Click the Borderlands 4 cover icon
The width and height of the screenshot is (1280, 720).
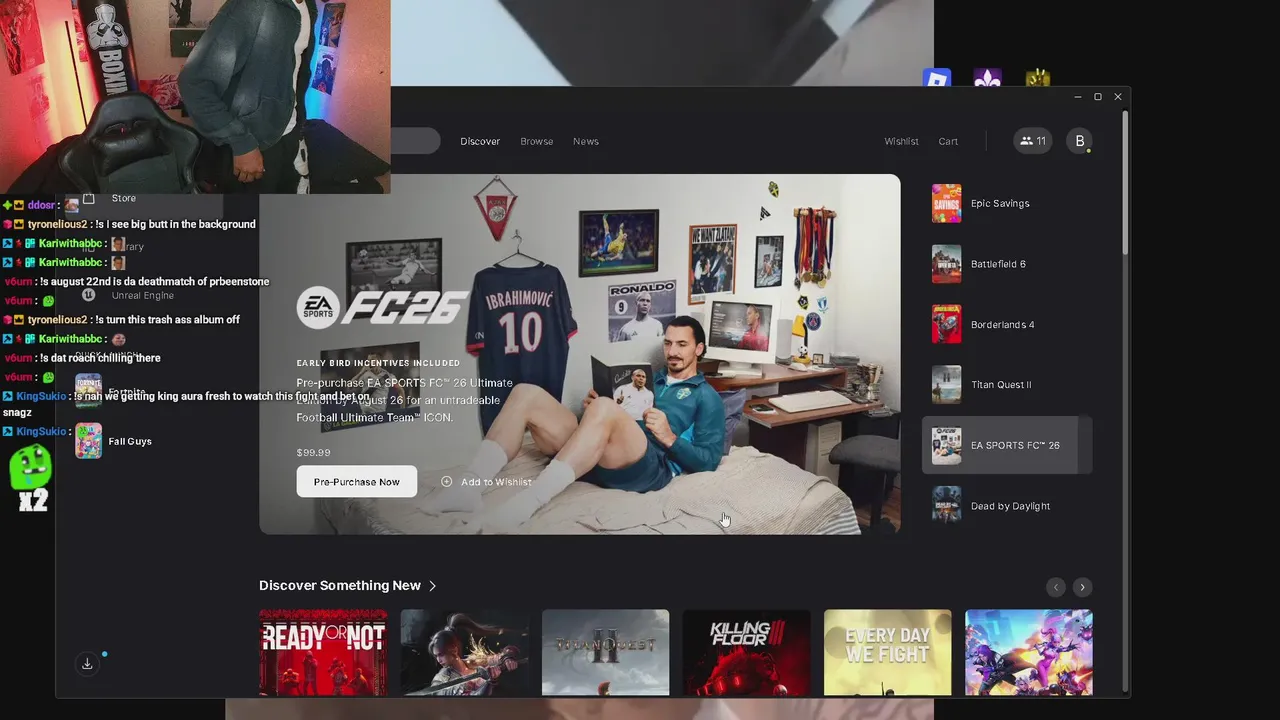tap(946, 324)
